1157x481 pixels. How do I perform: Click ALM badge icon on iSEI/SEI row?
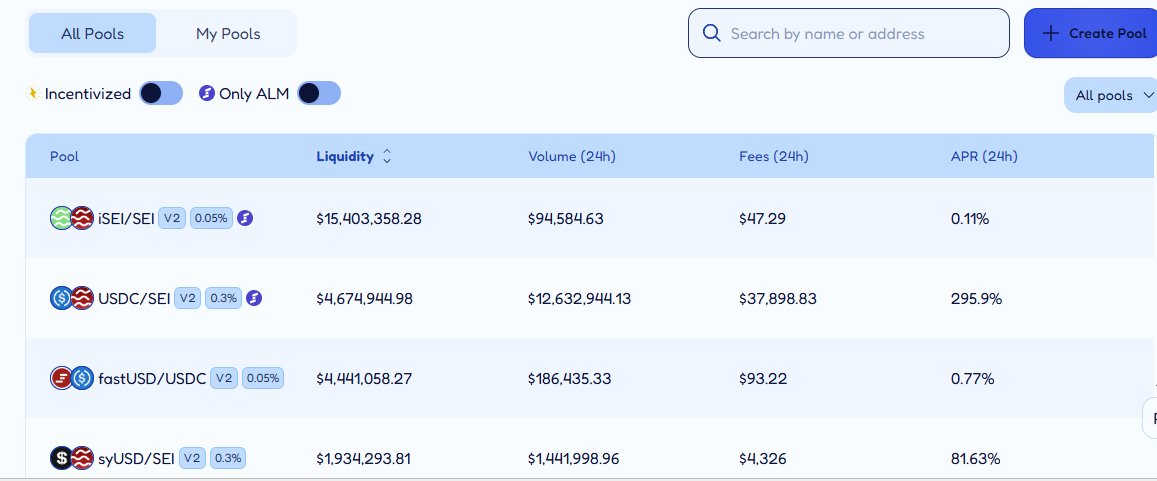(x=245, y=218)
